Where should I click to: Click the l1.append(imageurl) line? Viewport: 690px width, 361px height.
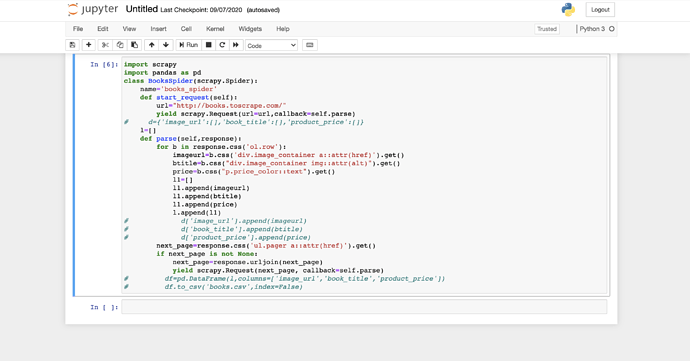click(211, 188)
